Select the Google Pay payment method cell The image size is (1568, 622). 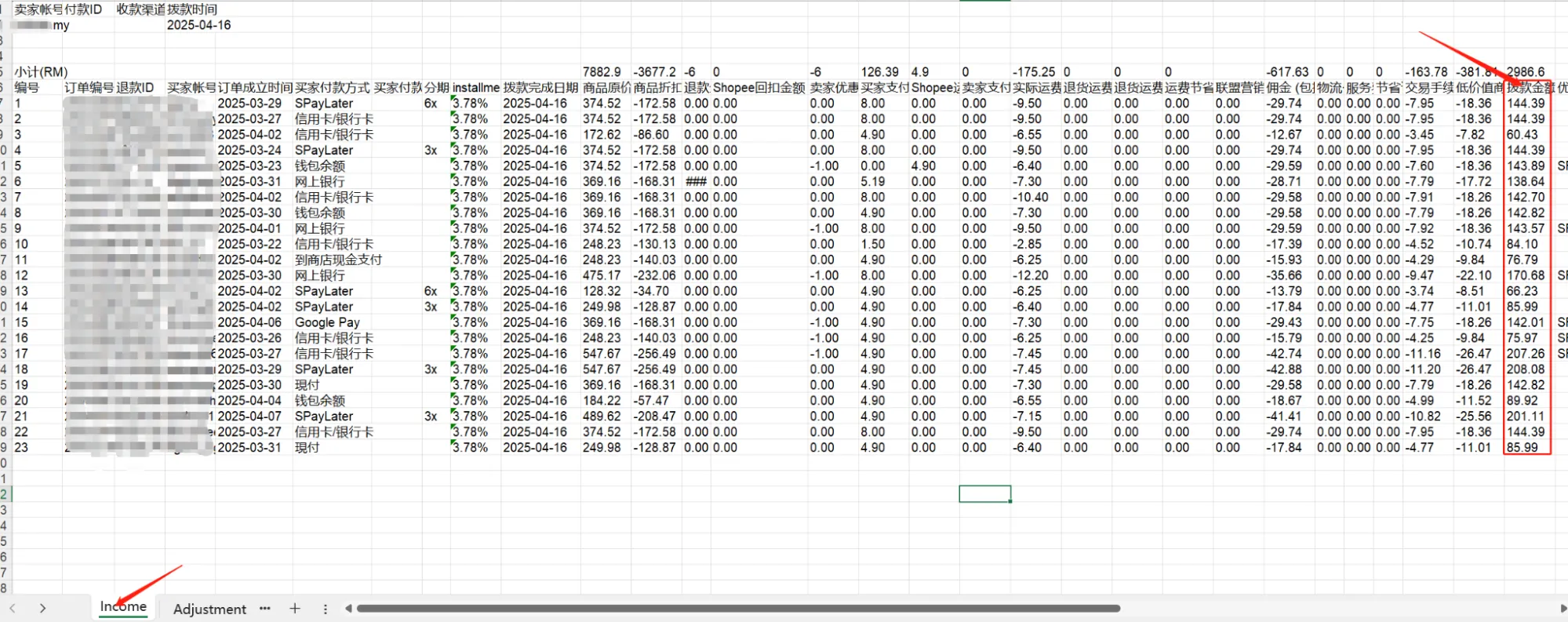click(x=327, y=322)
